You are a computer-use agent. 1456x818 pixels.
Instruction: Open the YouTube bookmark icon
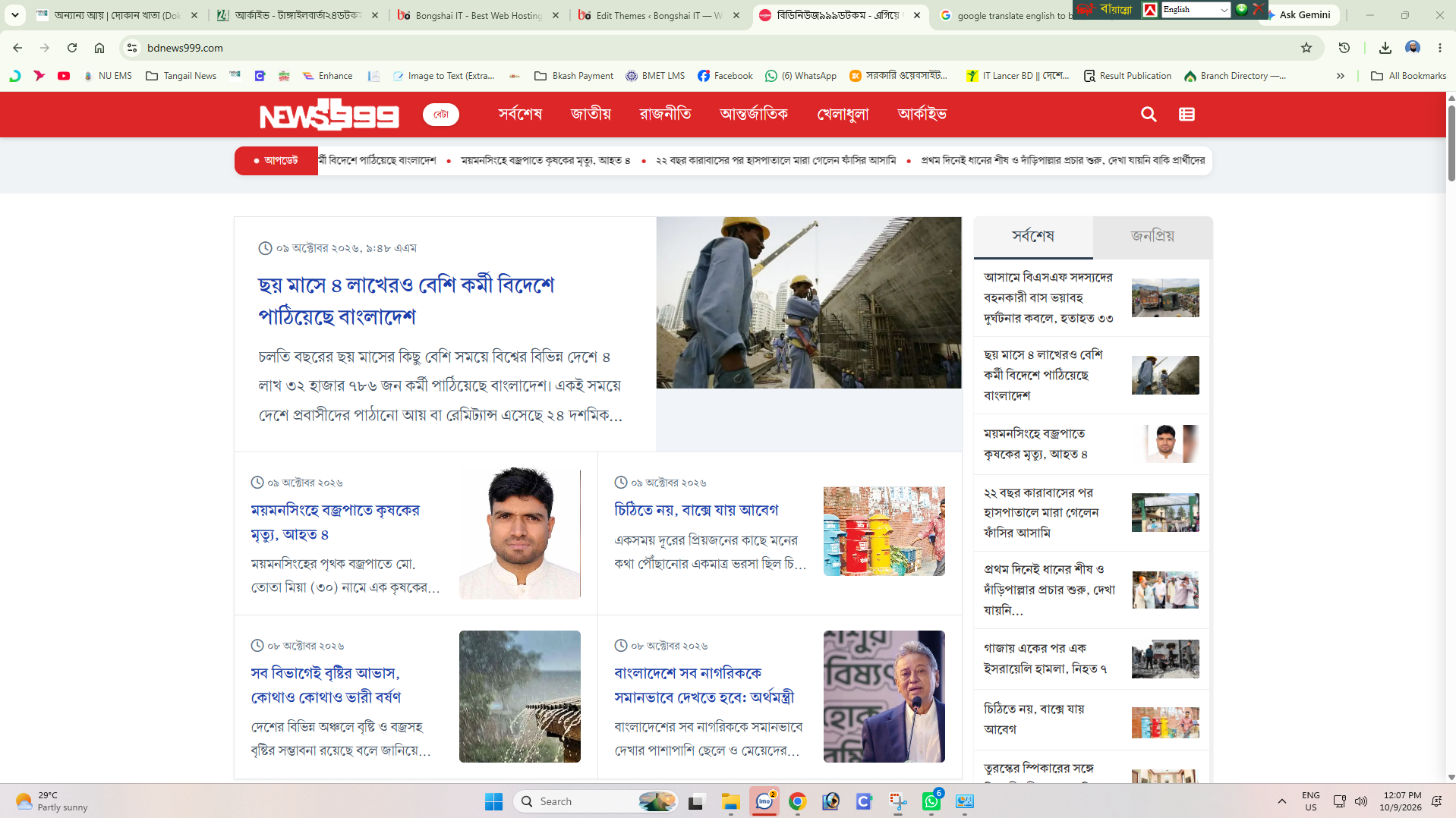[64, 76]
